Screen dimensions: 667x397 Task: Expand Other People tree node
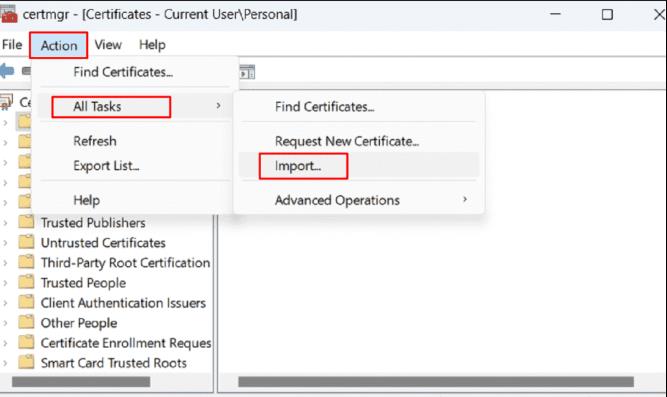tap(6, 323)
